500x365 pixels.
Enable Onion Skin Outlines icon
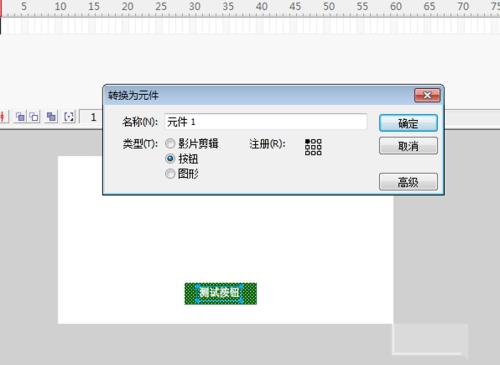click(34, 117)
